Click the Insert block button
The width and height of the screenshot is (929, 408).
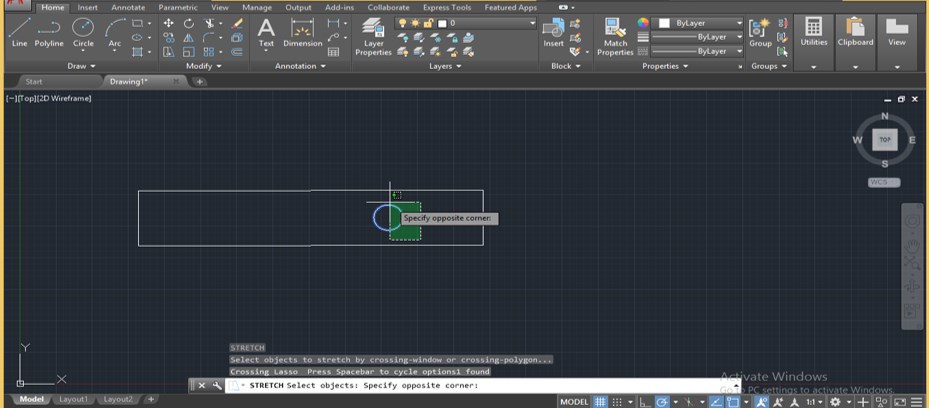tap(553, 33)
